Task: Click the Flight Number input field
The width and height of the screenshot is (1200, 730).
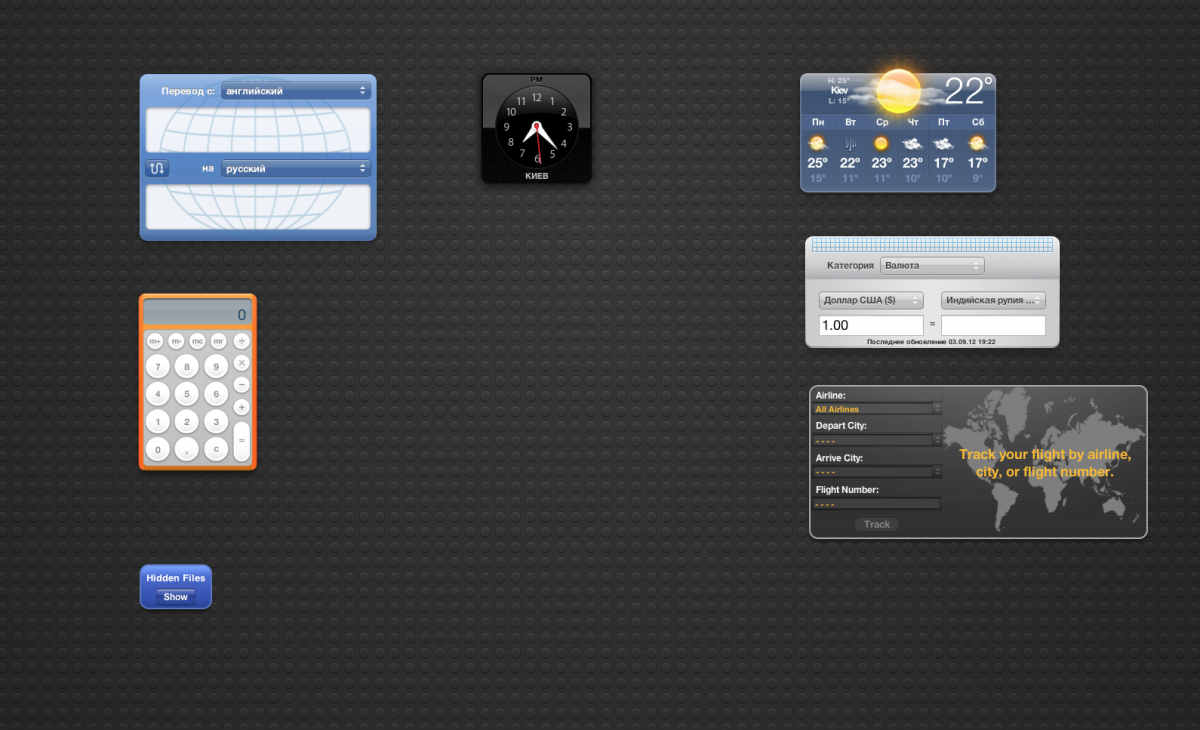Action: [x=877, y=504]
